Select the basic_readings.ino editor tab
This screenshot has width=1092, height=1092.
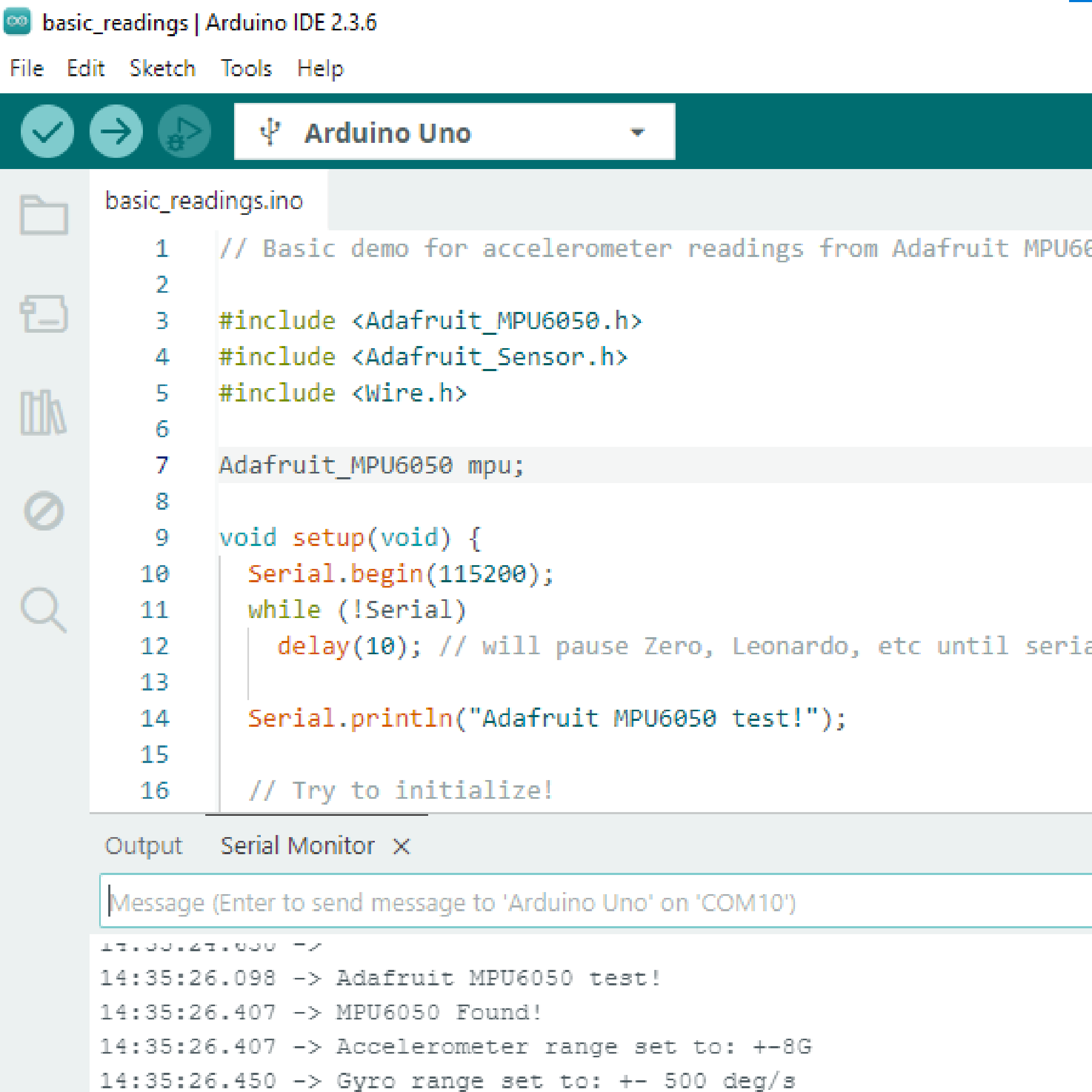(204, 201)
